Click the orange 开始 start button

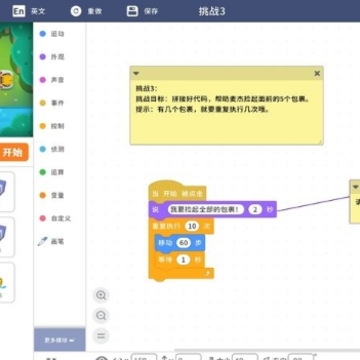14,153
